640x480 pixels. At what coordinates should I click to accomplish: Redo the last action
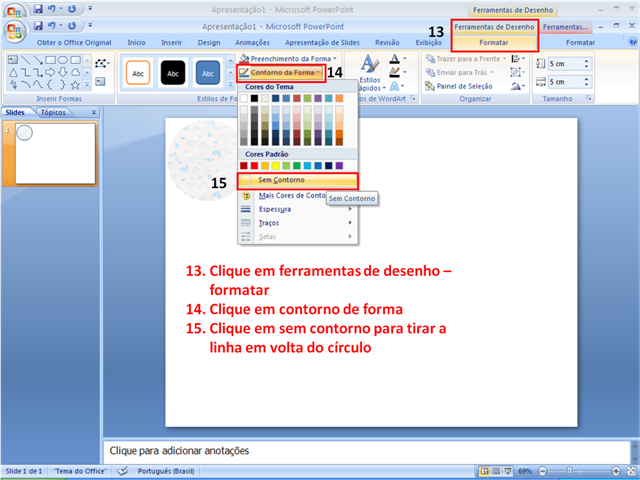coord(72,26)
